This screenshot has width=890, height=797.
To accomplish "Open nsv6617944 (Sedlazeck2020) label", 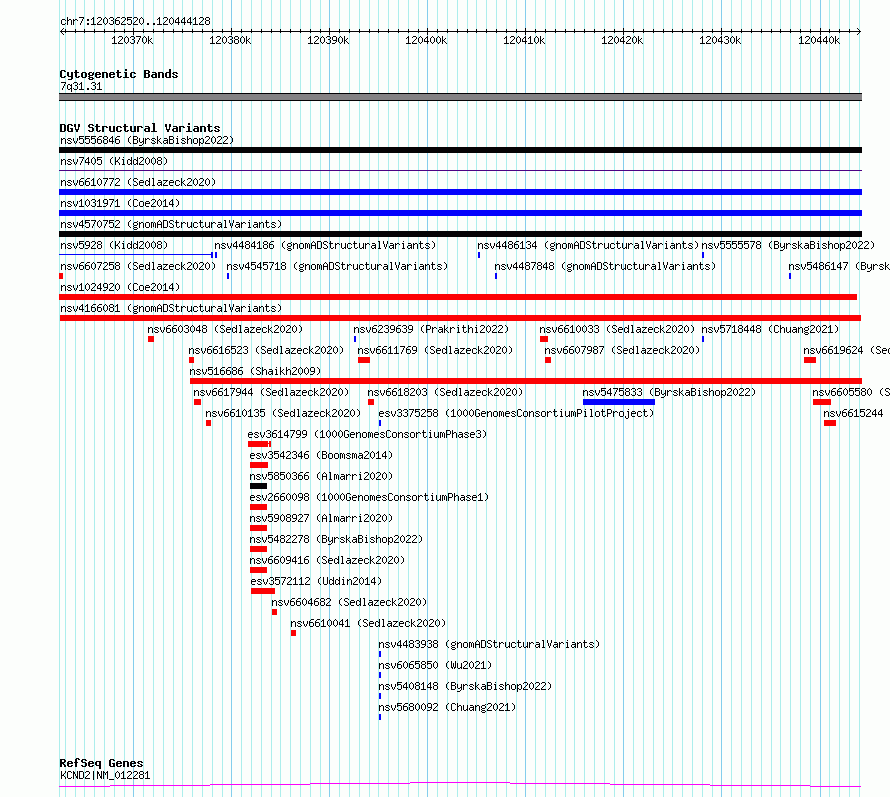I will click(271, 392).
